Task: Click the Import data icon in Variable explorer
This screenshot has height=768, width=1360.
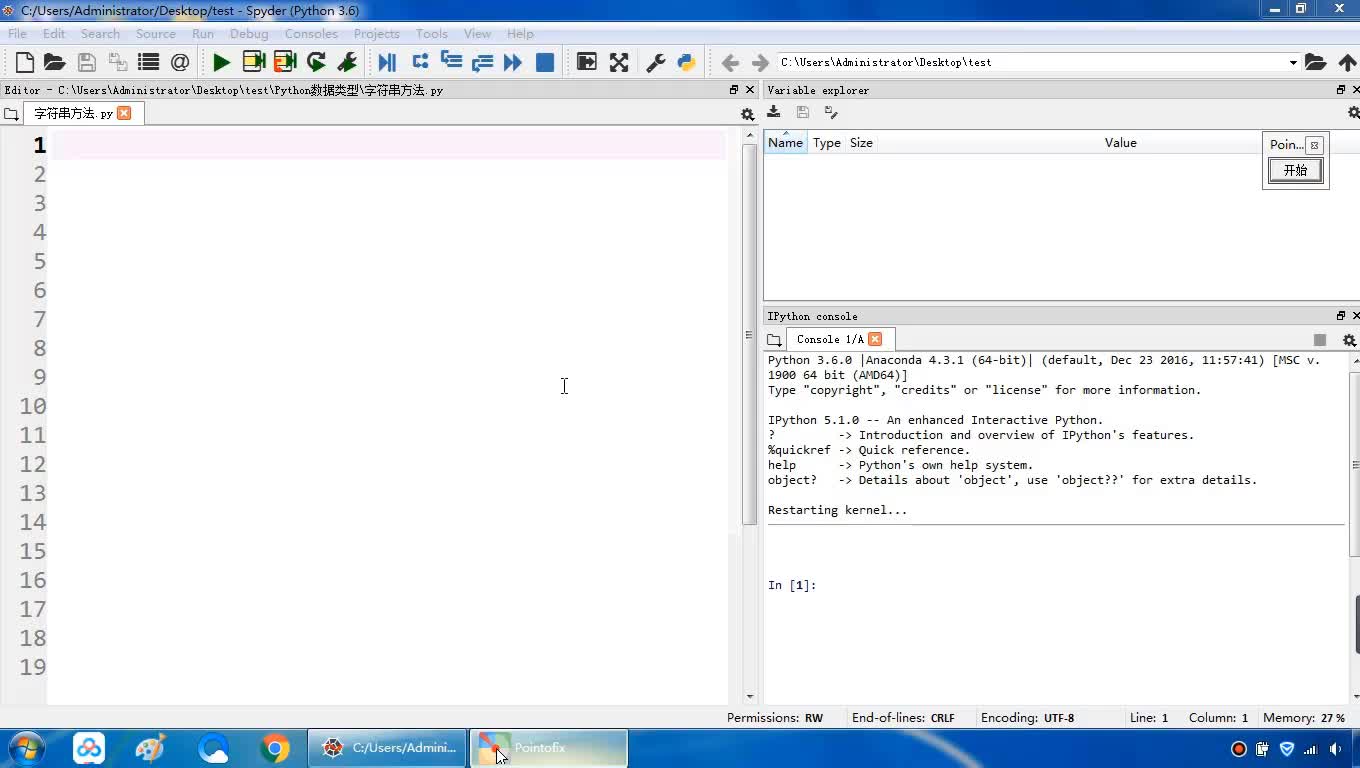Action: 774,113
